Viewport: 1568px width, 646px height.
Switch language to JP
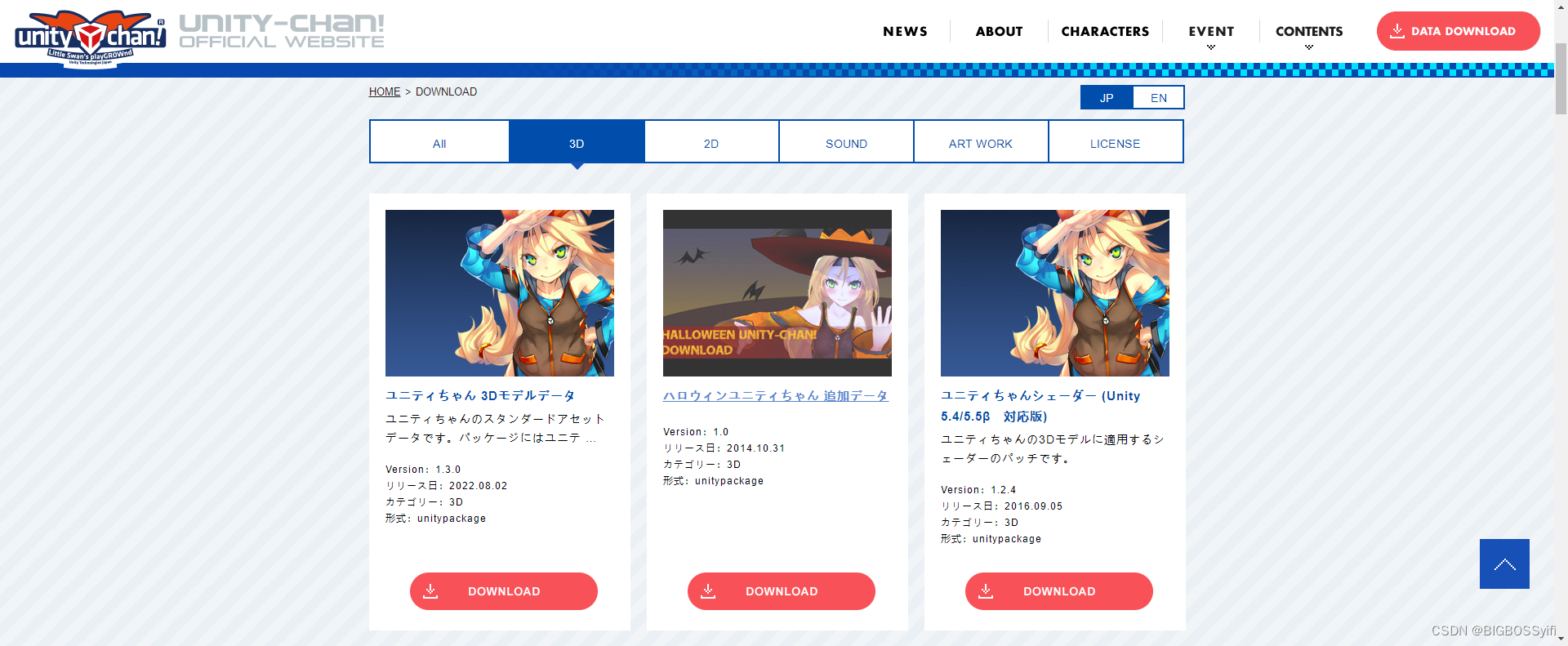(x=1107, y=97)
